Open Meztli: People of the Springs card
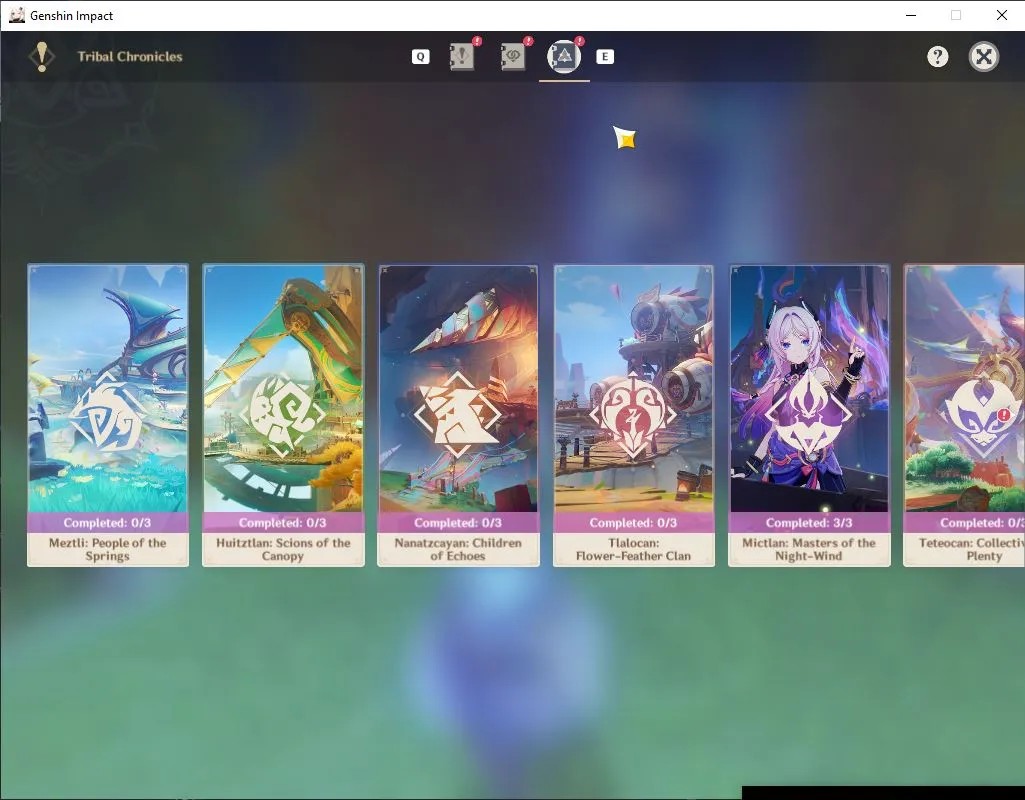The width and height of the screenshot is (1025, 800). pos(108,415)
